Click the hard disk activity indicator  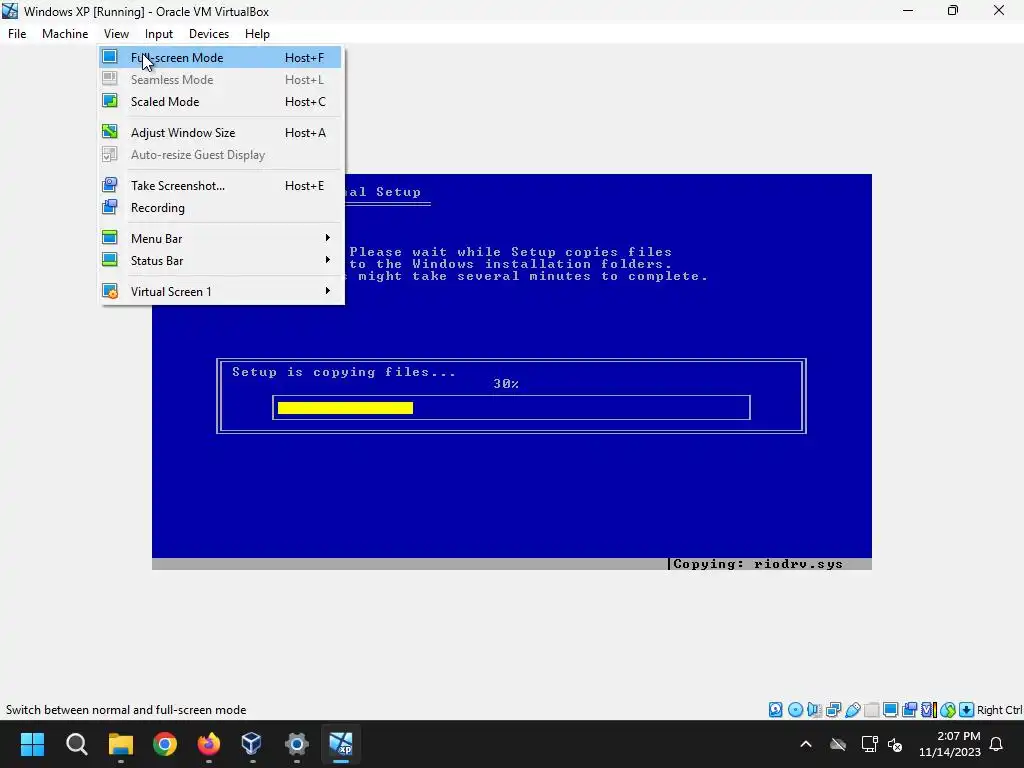click(776, 710)
